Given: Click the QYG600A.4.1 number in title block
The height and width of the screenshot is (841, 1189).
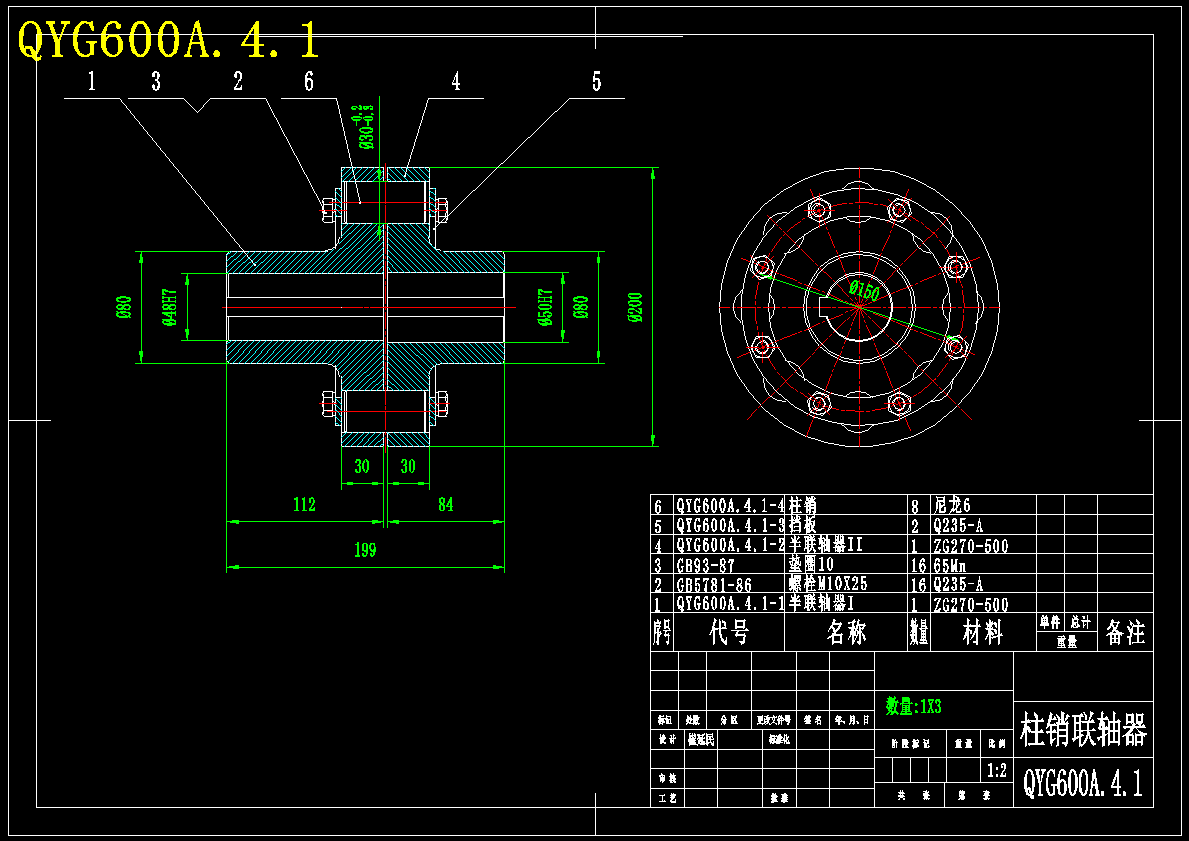Looking at the screenshot, I should [1084, 782].
